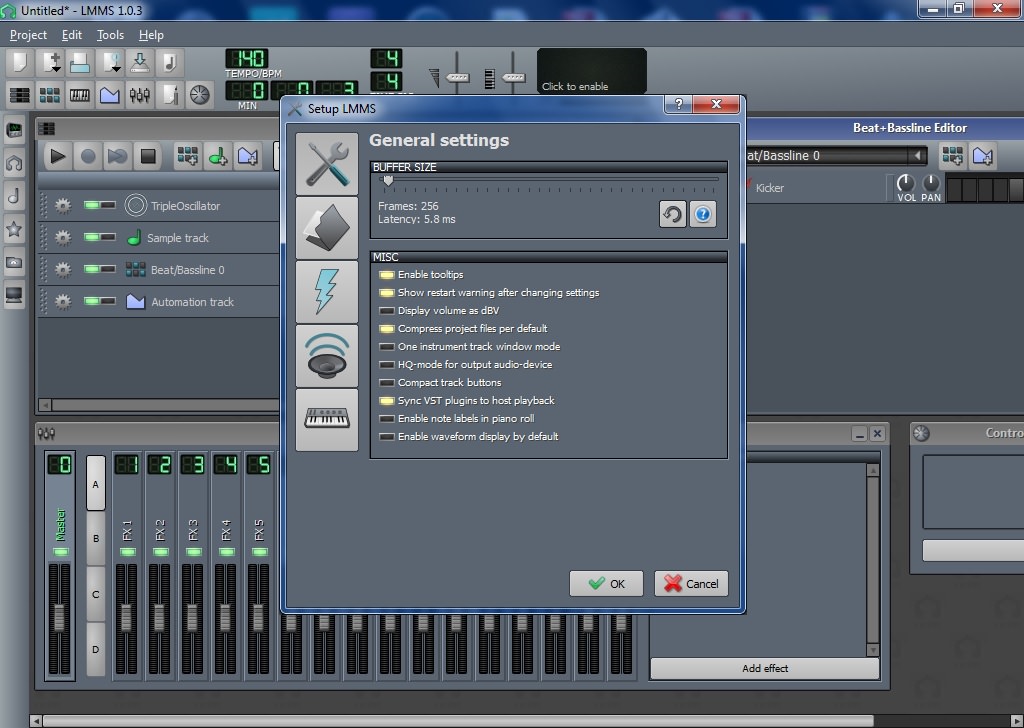Open the Piano Roll editor icon

(79, 95)
